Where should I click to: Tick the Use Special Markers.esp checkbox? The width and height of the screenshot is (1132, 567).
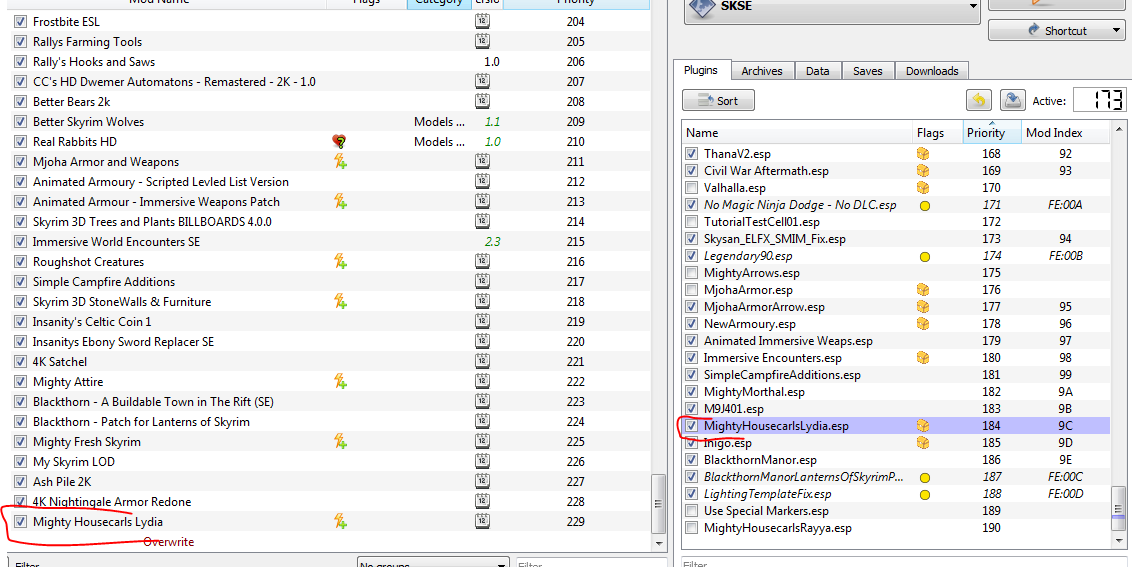(x=691, y=511)
